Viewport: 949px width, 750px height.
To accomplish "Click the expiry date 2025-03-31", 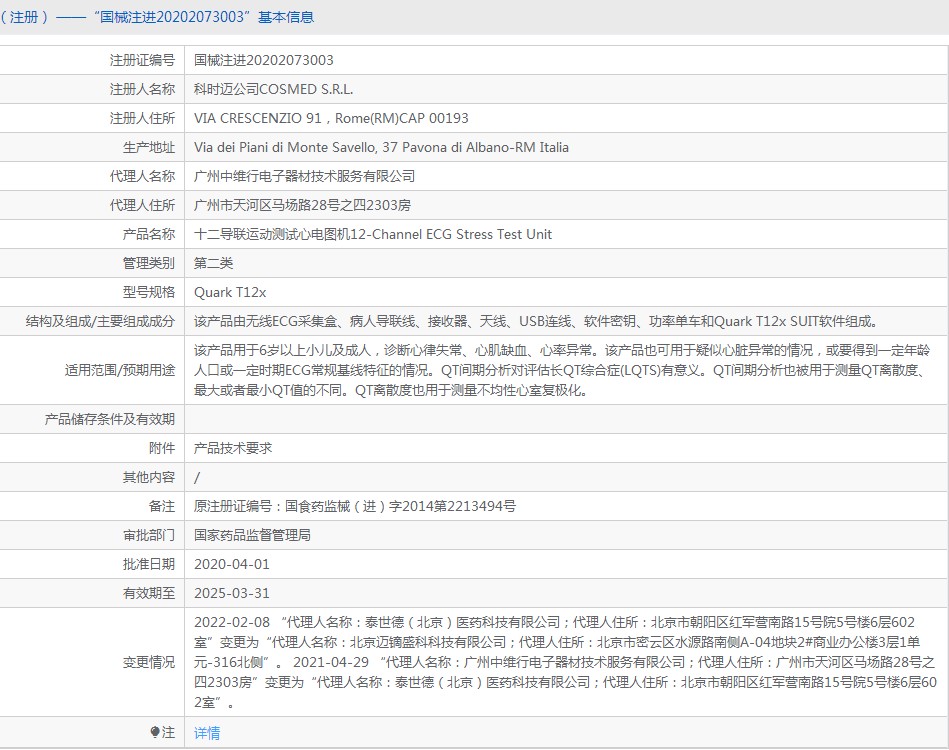I will [x=232, y=593].
